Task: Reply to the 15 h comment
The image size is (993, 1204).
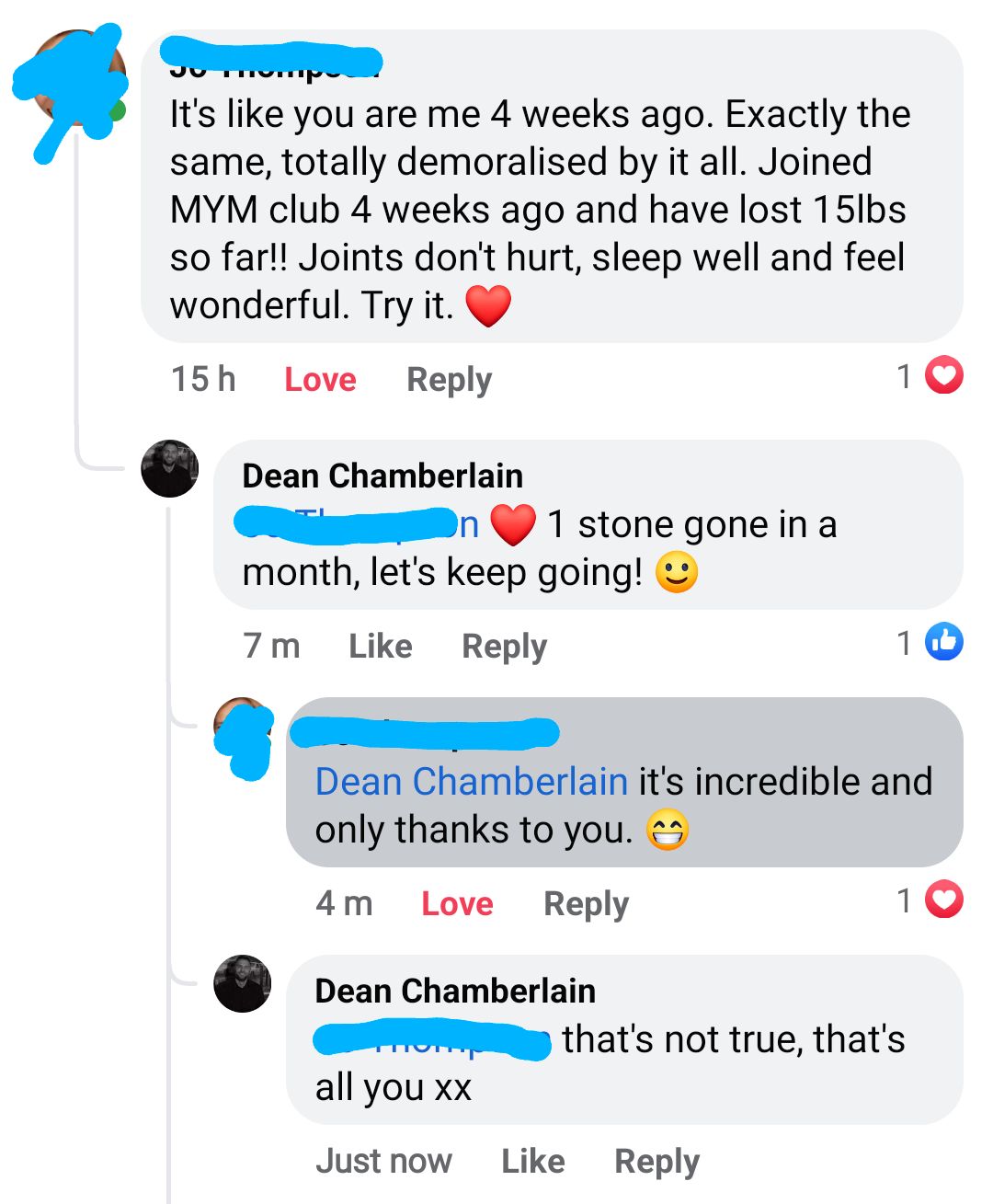Action: point(449,379)
